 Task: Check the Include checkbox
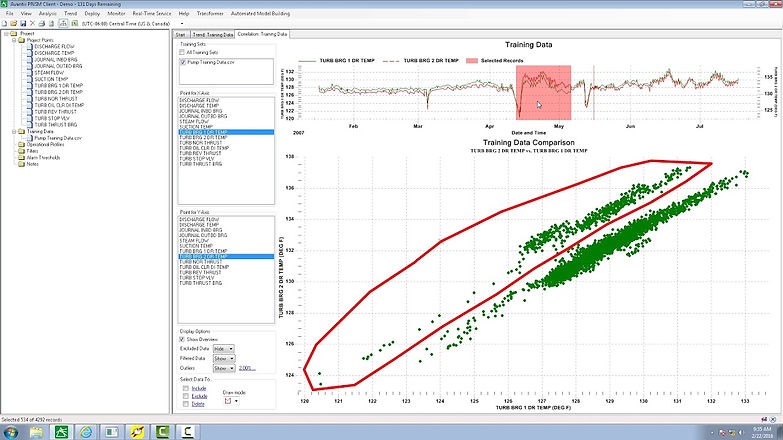pos(186,388)
